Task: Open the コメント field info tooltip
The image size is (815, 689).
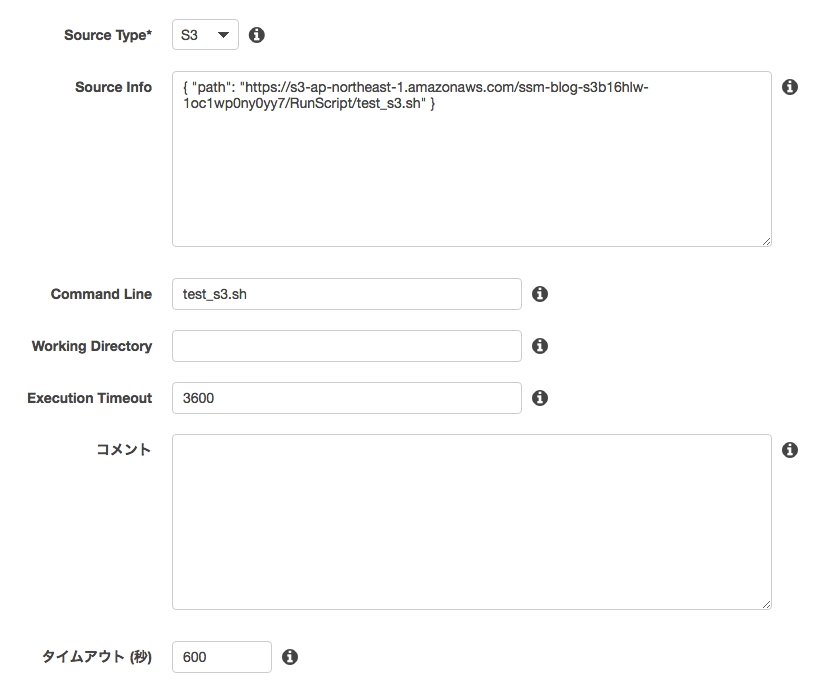Action: pos(790,450)
